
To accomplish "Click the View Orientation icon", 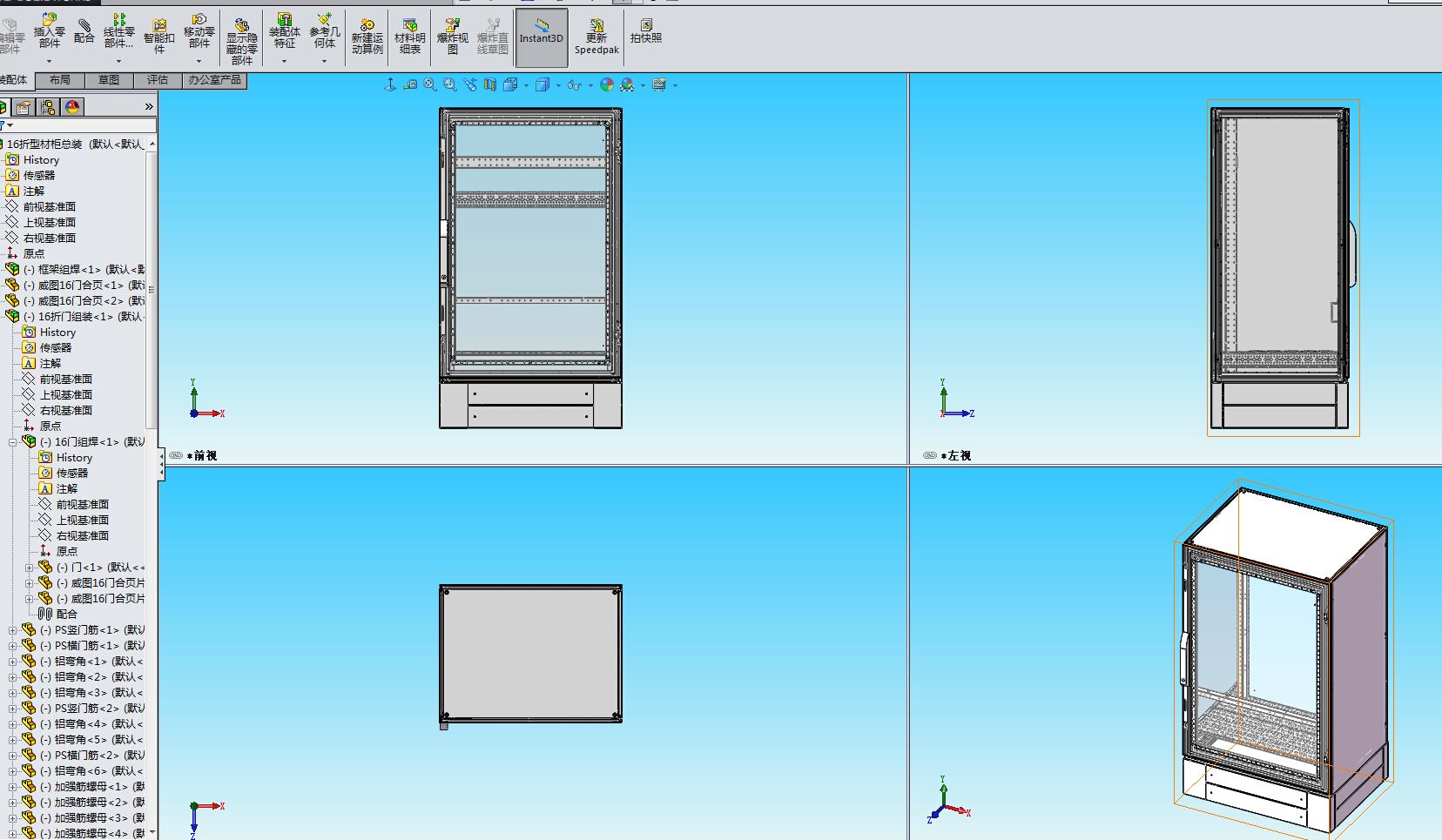I will (x=510, y=84).
